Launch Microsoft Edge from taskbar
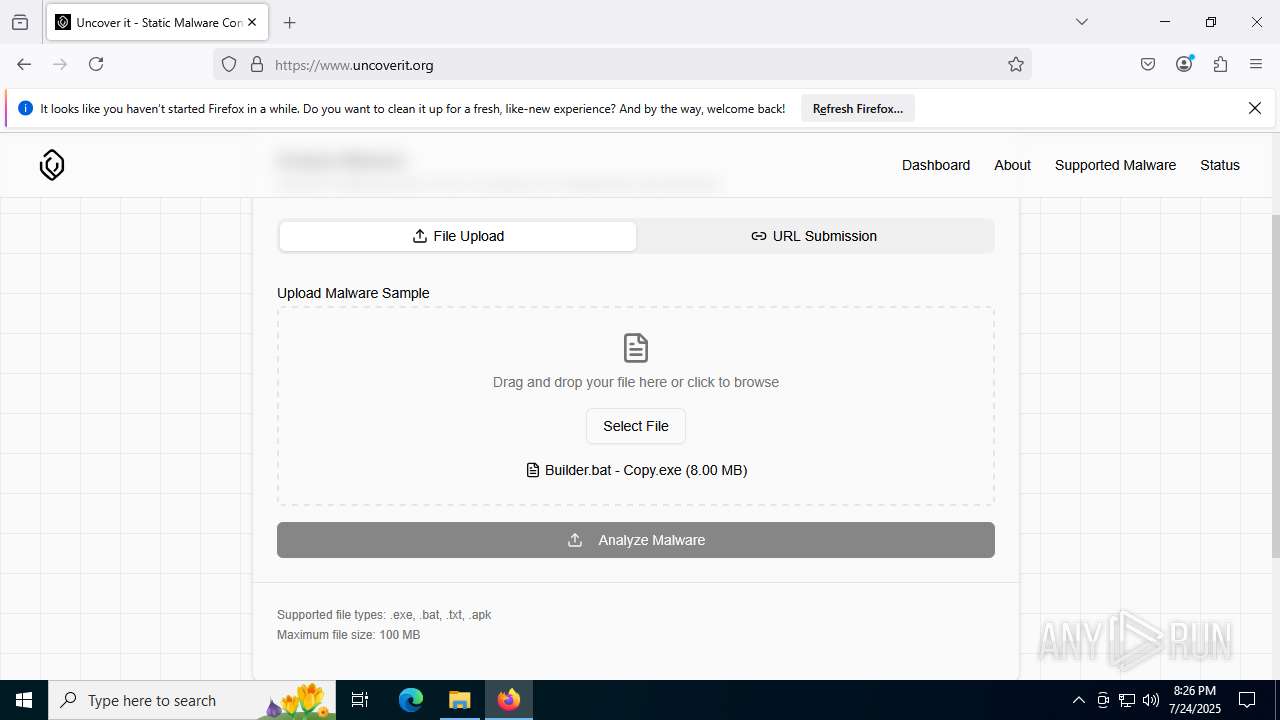1280x720 pixels. click(411, 700)
